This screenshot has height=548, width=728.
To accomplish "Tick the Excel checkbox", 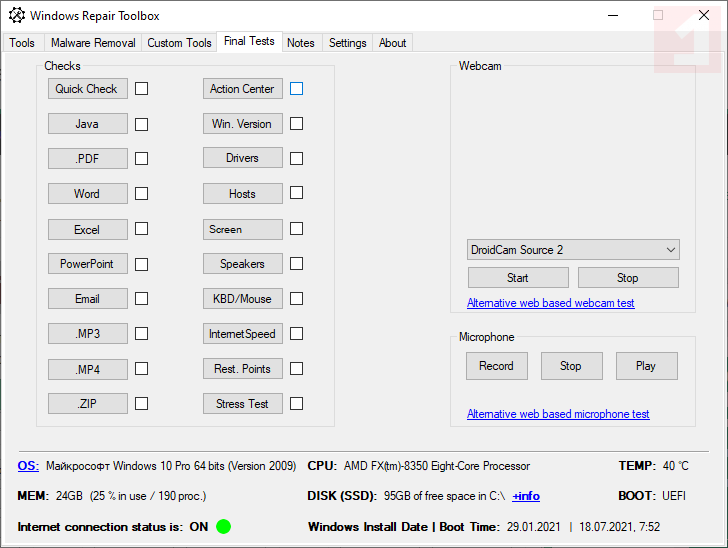I will [x=142, y=228].
